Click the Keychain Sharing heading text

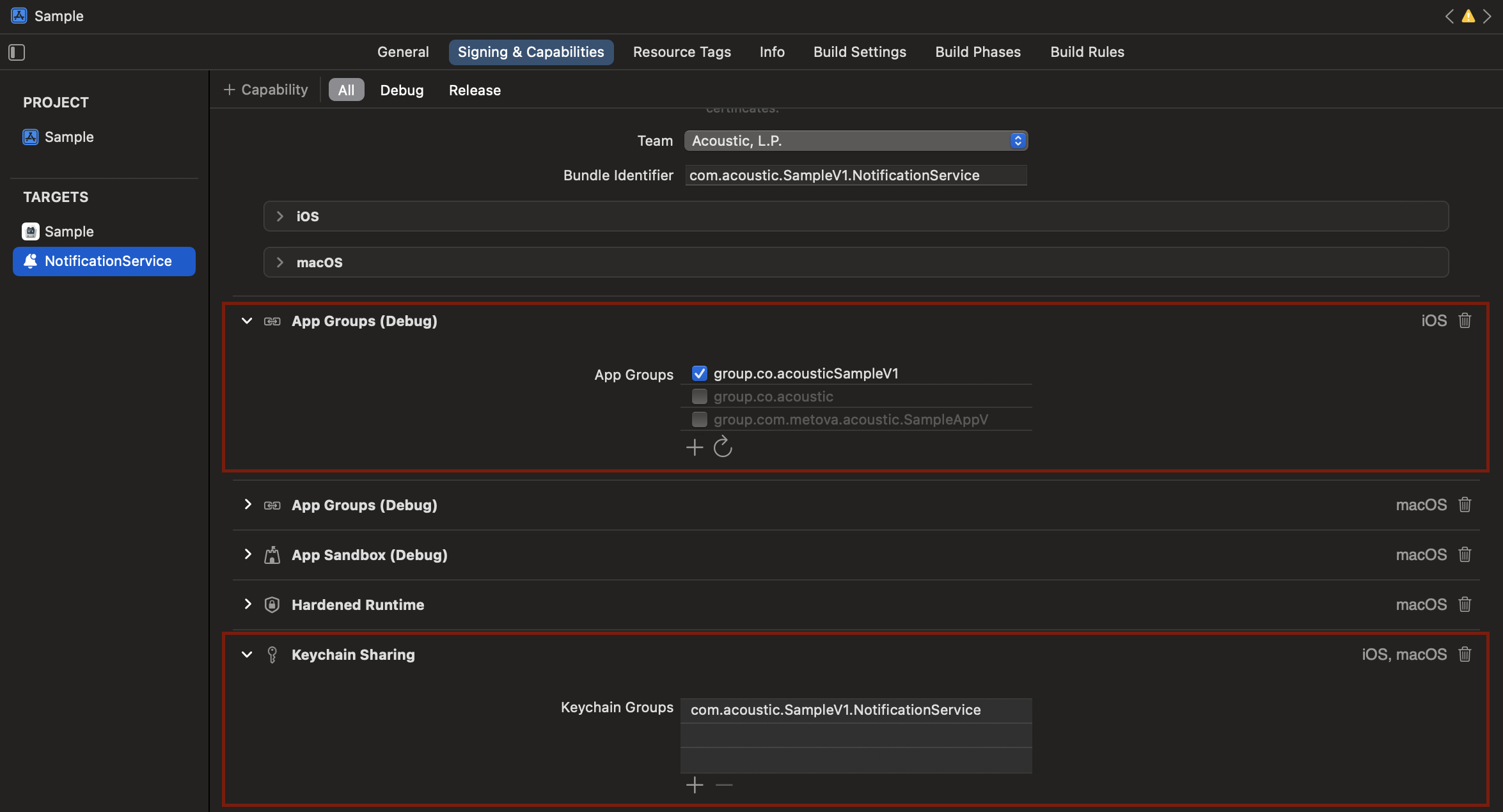[x=353, y=655]
